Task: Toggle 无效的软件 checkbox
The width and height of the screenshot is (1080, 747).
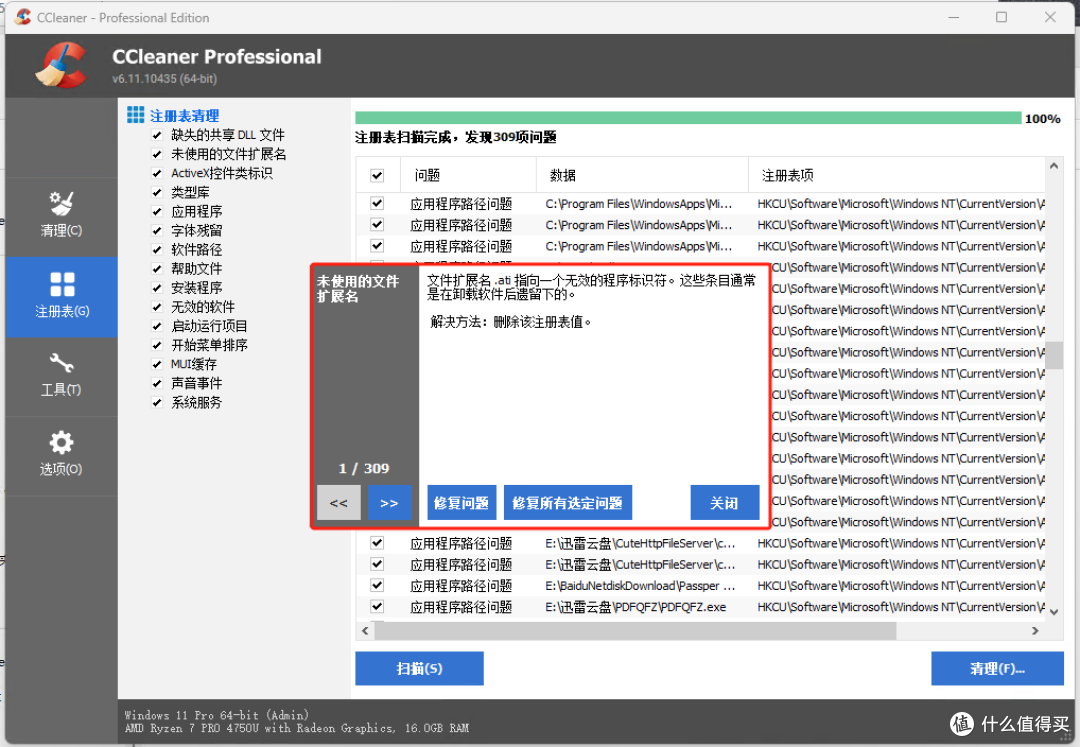Action: pyautogui.click(x=157, y=307)
